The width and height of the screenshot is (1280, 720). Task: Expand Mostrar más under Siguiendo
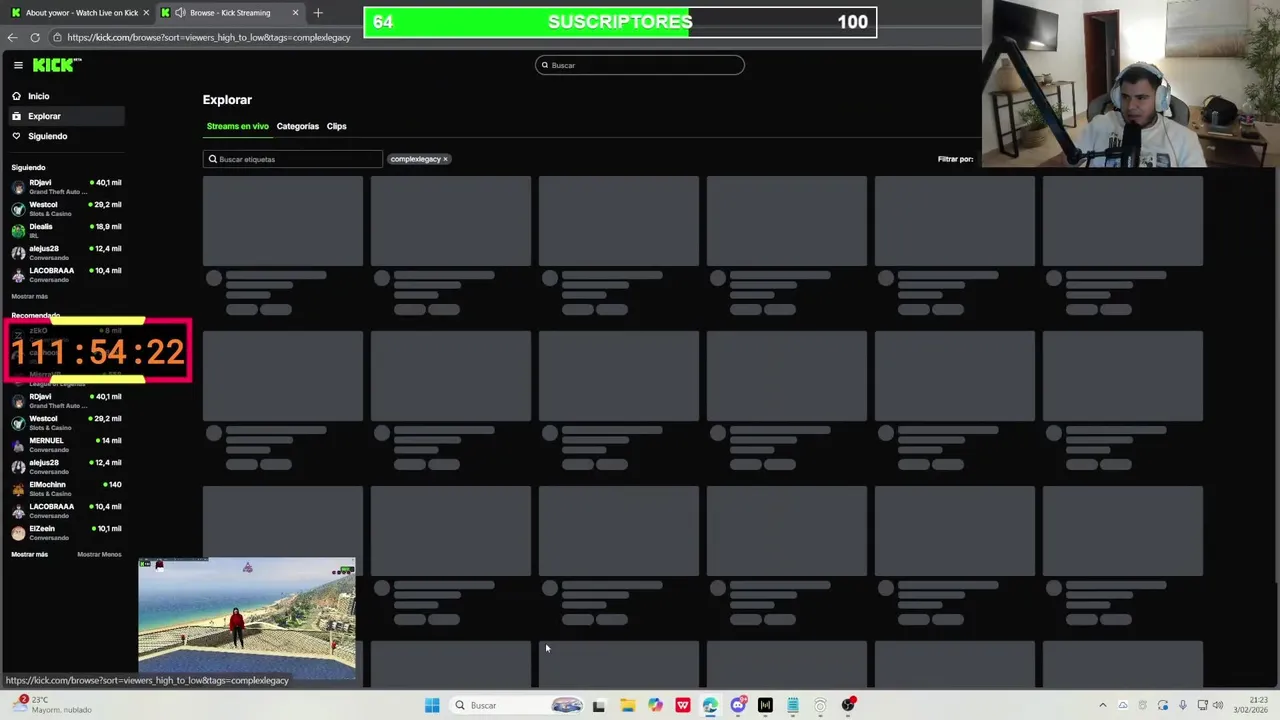(x=29, y=296)
